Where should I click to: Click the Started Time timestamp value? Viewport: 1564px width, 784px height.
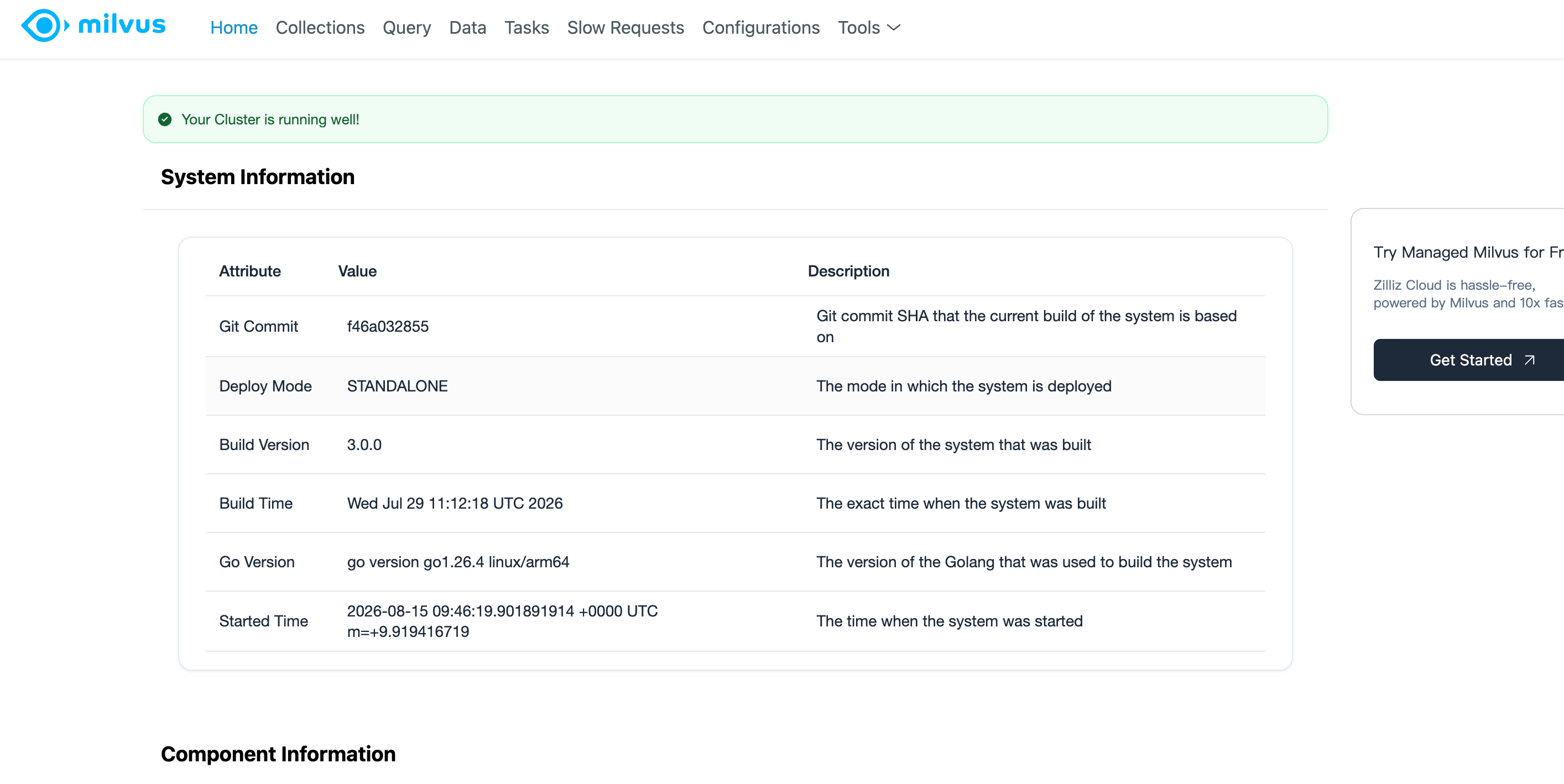502,621
